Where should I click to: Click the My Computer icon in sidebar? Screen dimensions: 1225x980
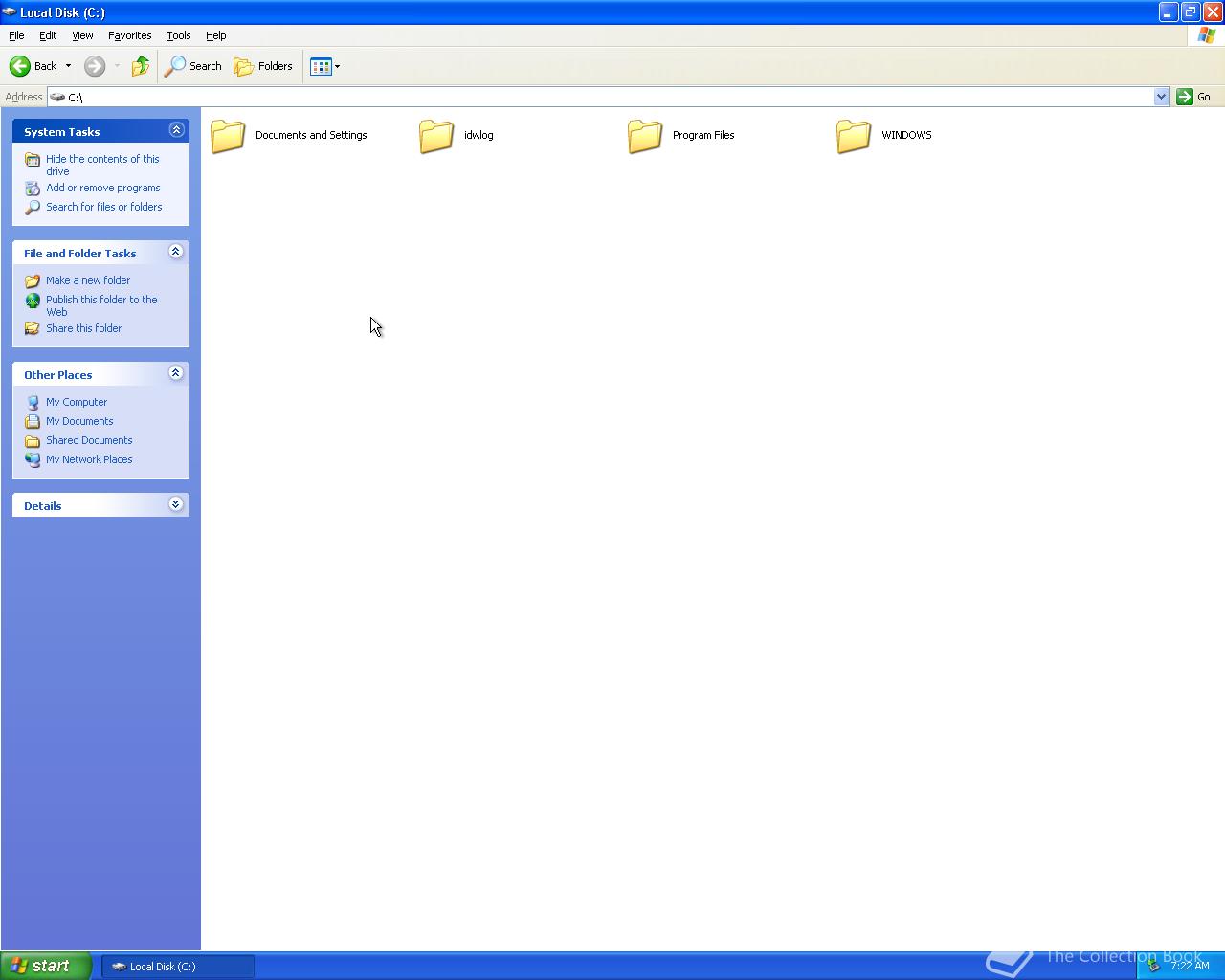33,403
